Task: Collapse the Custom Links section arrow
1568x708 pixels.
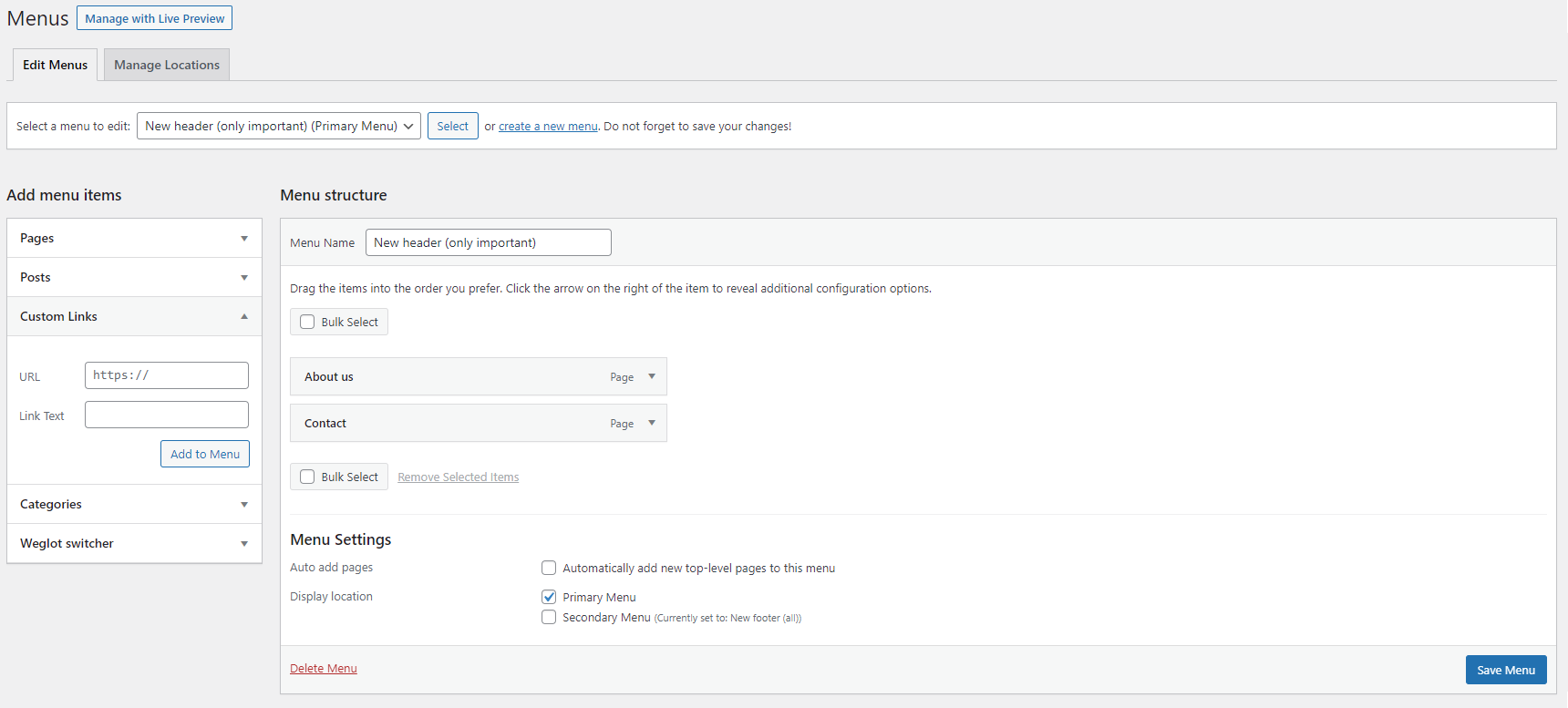Action: 244,316
